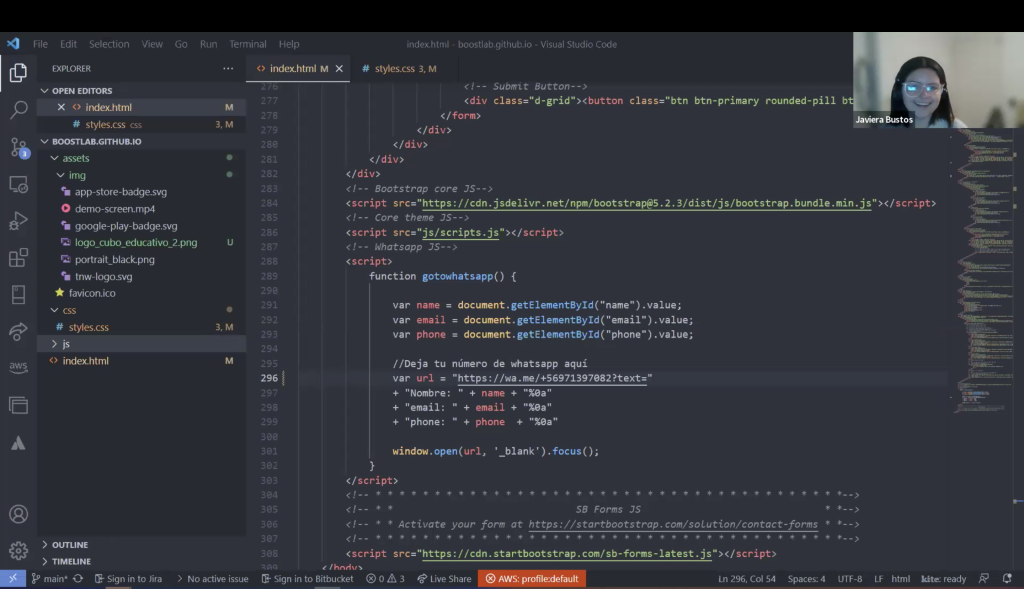
Task: Open the View menu
Action: (152, 44)
